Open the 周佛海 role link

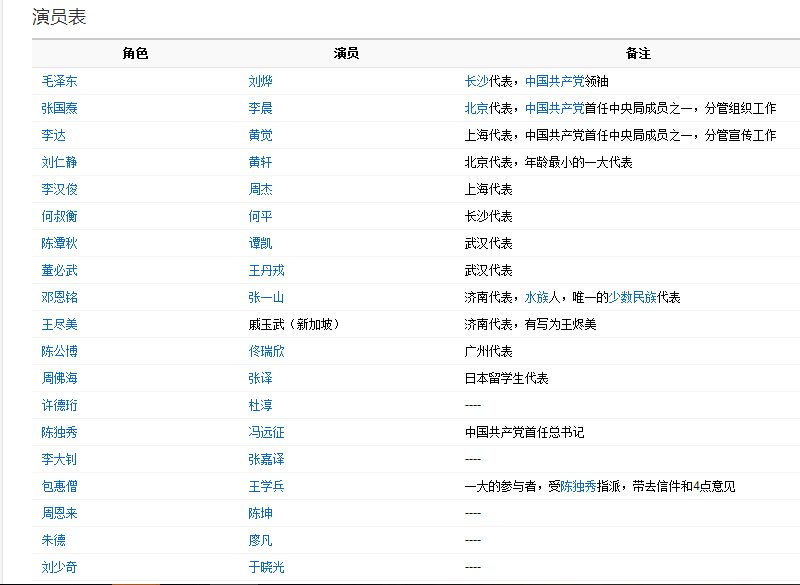click(x=60, y=377)
